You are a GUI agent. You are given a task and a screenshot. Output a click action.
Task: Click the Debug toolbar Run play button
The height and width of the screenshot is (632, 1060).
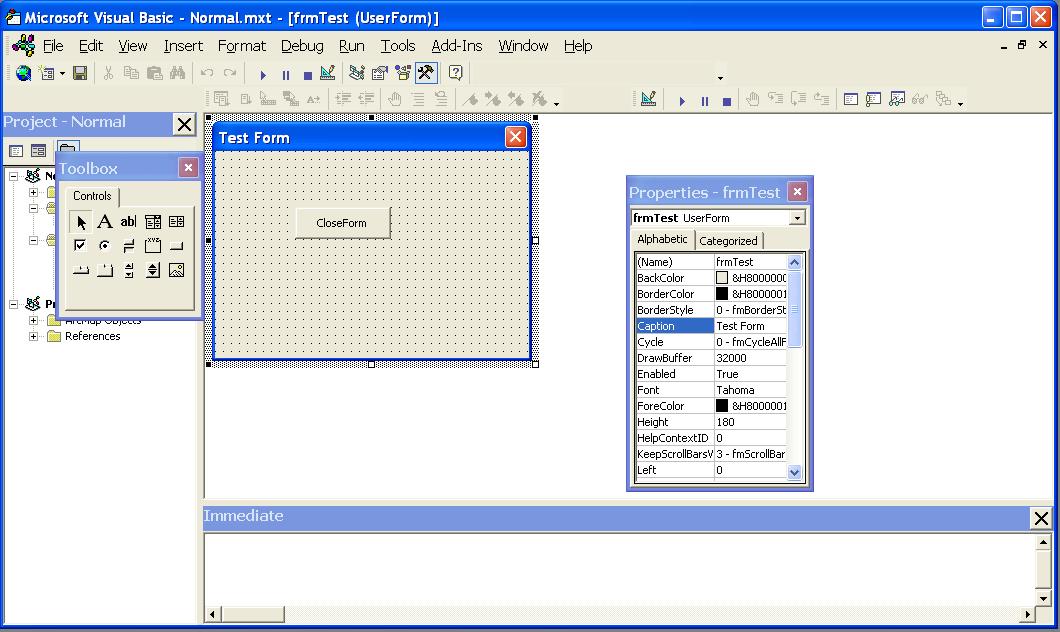coord(682,101)
